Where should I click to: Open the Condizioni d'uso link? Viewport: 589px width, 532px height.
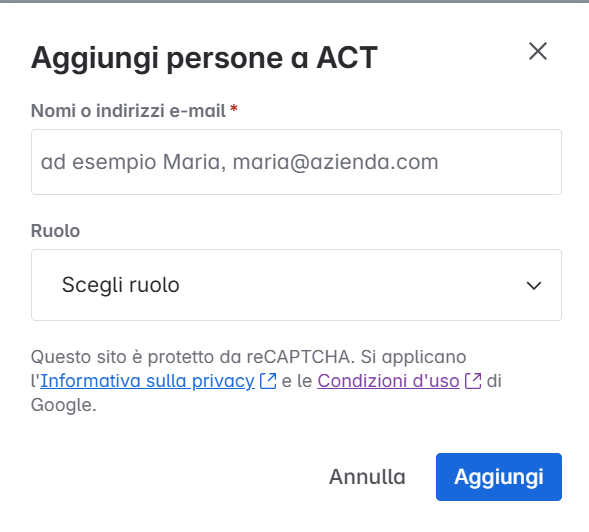click(388, 381)
